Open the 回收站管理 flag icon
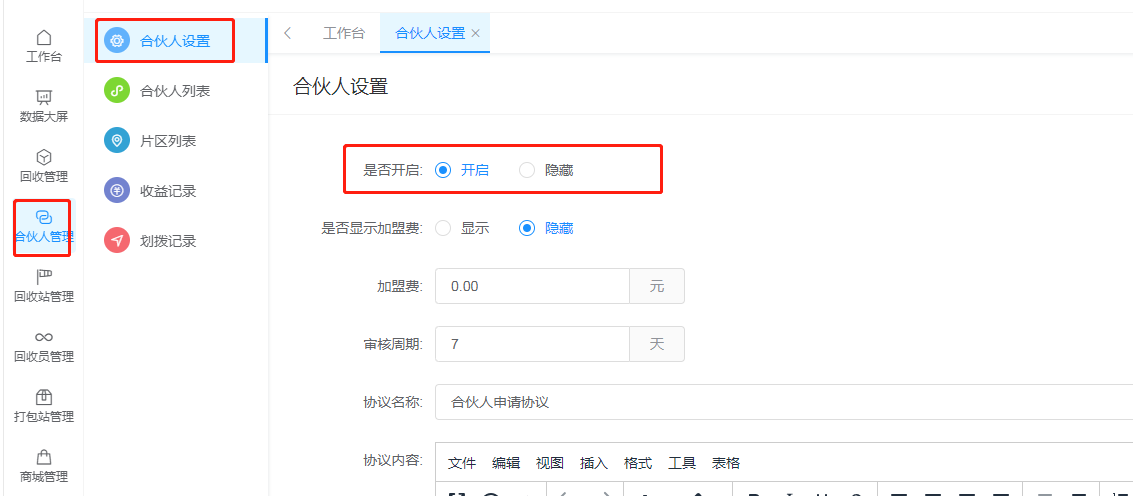This screenshot has height=496, width=1133. click(44, 277)
